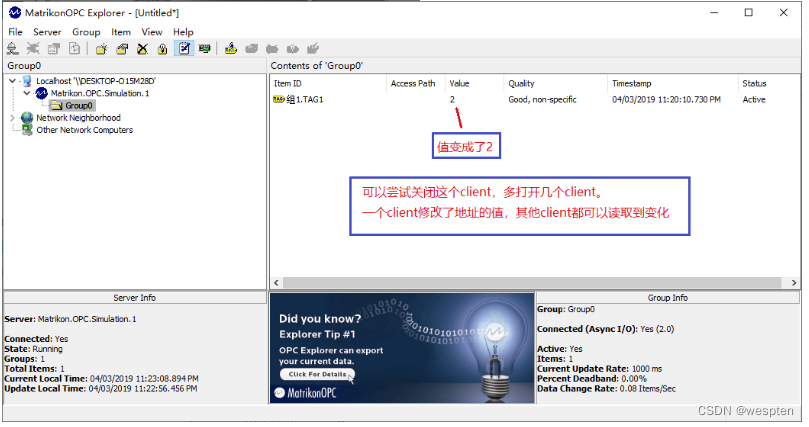Select the 组1.TAG1 item row

[x=535, y=100]
